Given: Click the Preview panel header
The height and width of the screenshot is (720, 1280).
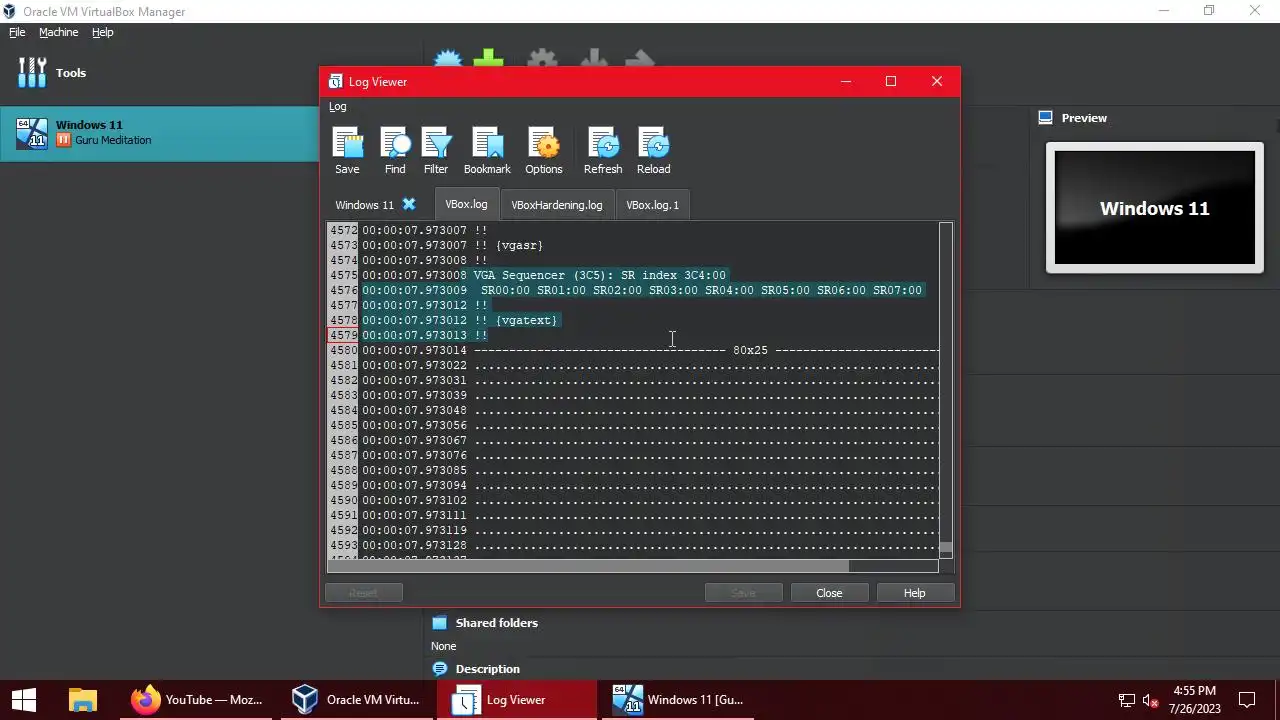Looking at the screenshot, I should pos(1084,118).
